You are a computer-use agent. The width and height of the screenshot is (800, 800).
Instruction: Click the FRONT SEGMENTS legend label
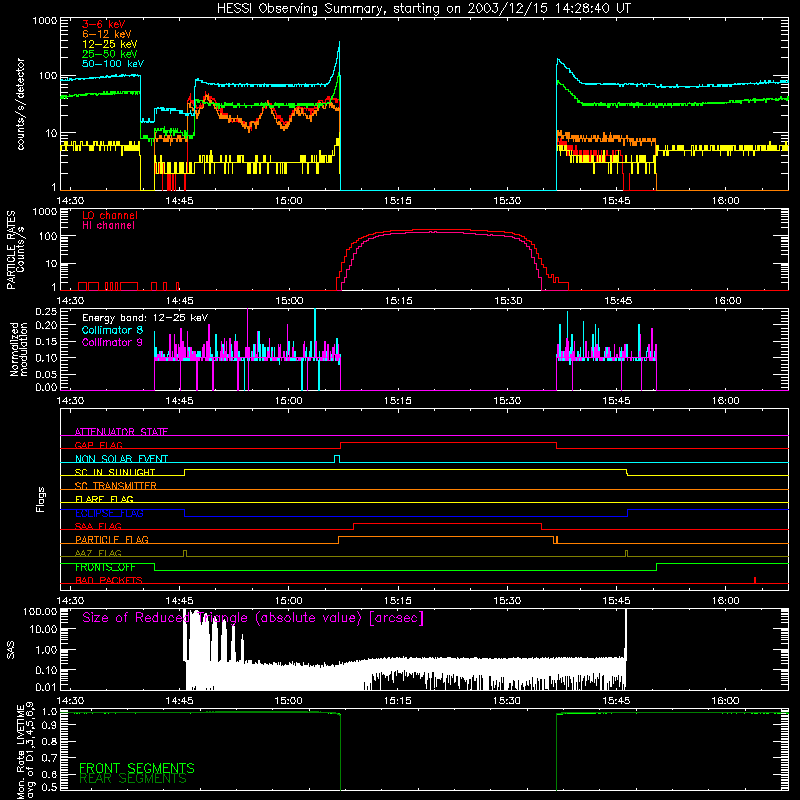pos(137,768)
